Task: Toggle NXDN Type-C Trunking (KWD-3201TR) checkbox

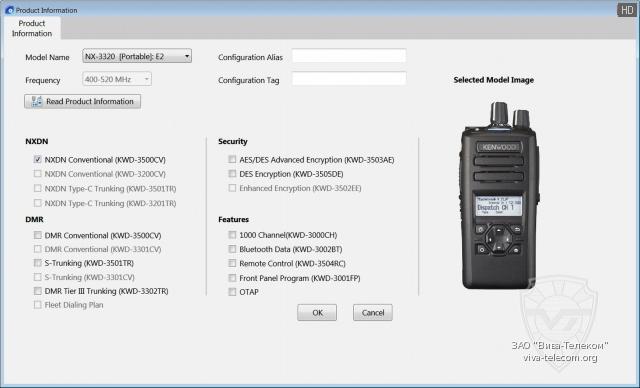Action: pos(38,203)
